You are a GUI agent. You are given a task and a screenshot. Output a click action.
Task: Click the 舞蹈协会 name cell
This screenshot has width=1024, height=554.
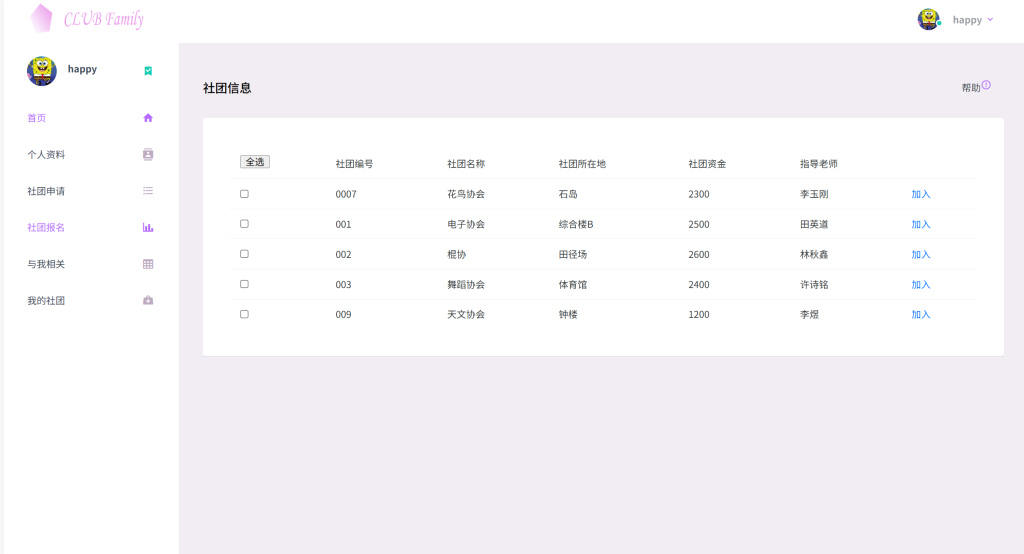[466, 284]
